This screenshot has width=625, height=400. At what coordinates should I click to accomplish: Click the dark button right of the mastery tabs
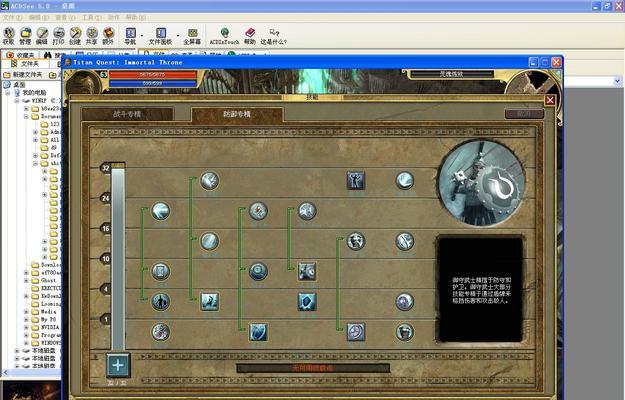click(x=524, y=114)
